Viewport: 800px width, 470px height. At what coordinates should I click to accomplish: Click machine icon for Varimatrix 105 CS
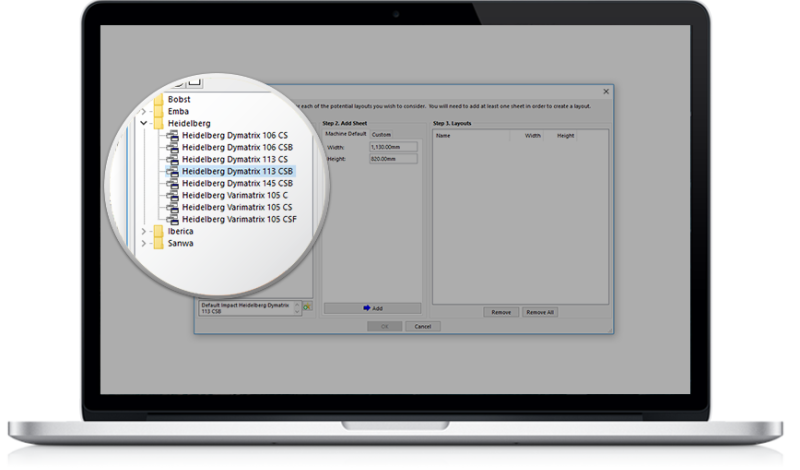pos(173,207)
